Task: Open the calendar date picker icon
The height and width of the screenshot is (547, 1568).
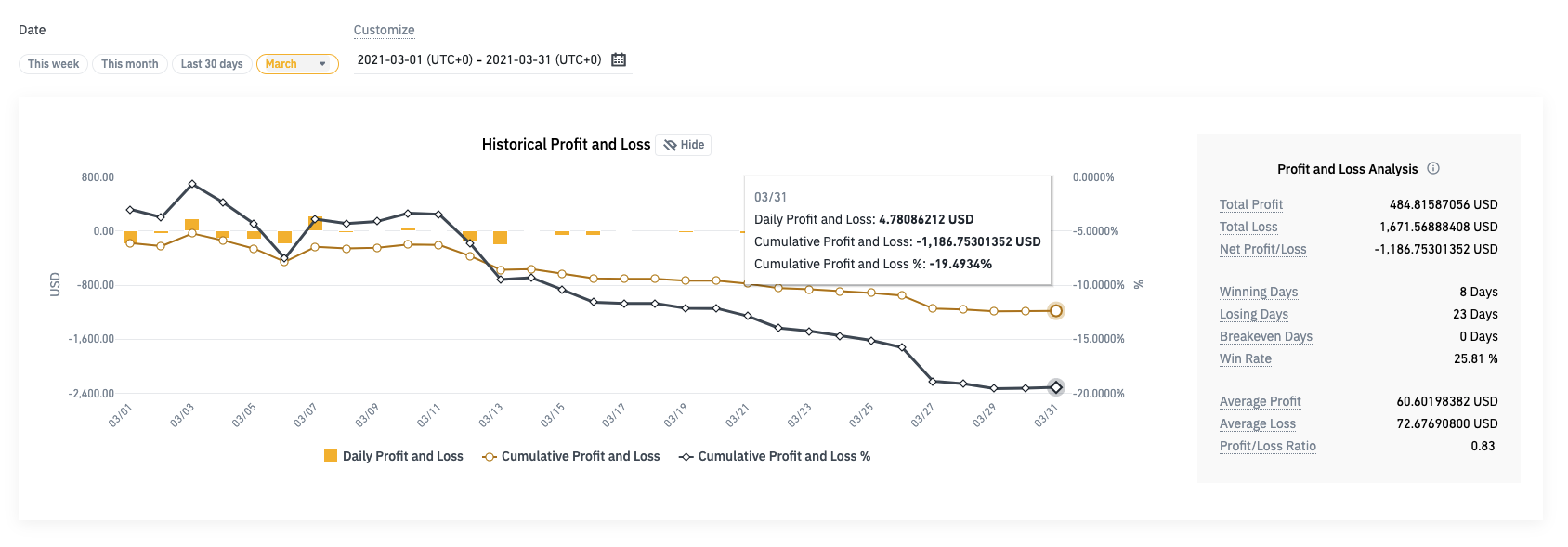Action: (619, 59)
